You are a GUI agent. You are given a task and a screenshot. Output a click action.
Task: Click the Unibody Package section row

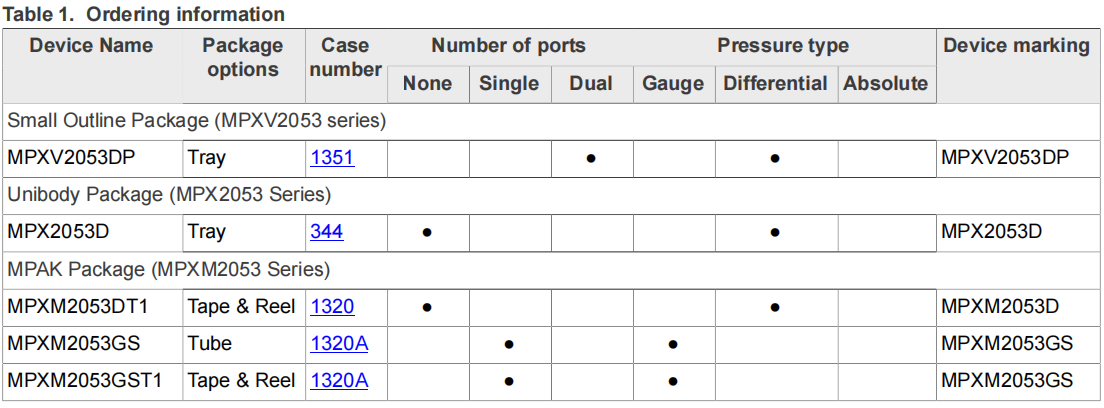(169, 195)
